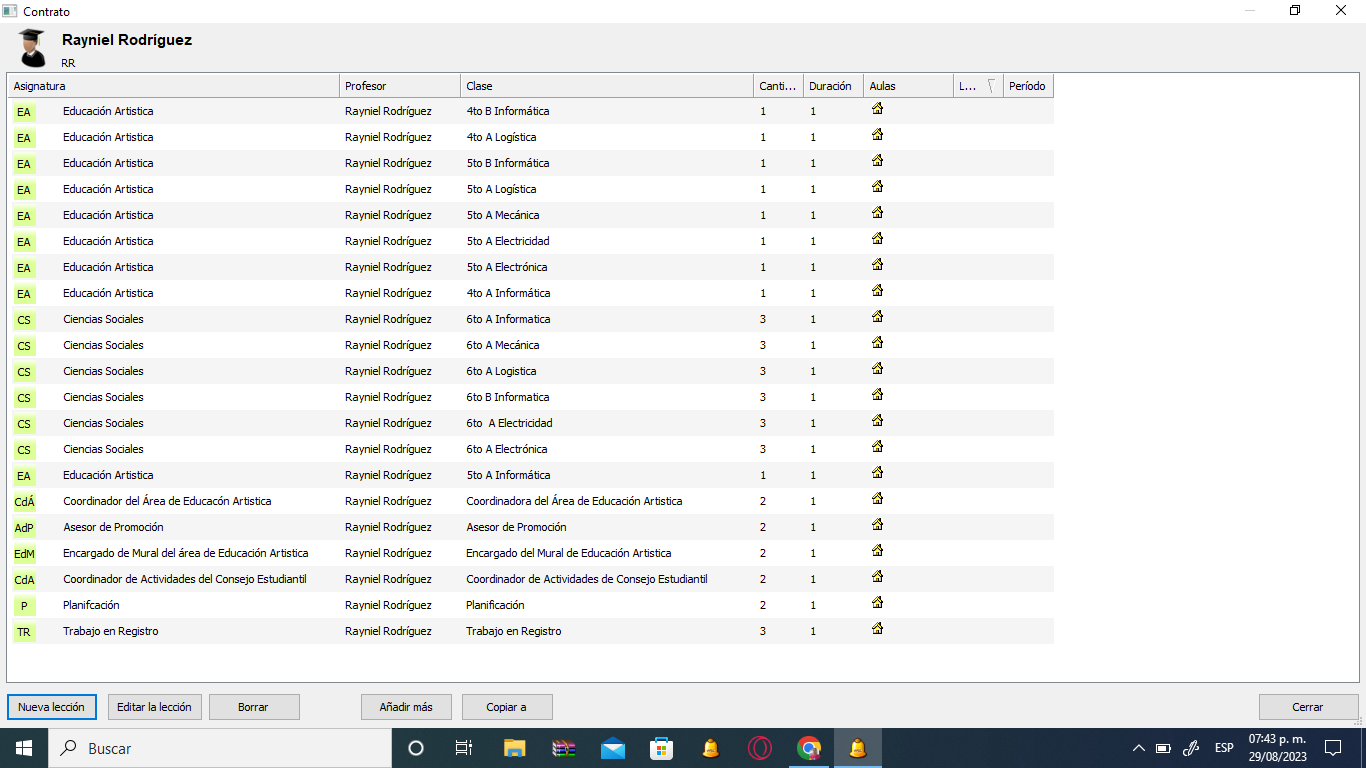Click the ESP language indicator
The width and height of the screenshot is (1366, 768).
point(1224,748)
